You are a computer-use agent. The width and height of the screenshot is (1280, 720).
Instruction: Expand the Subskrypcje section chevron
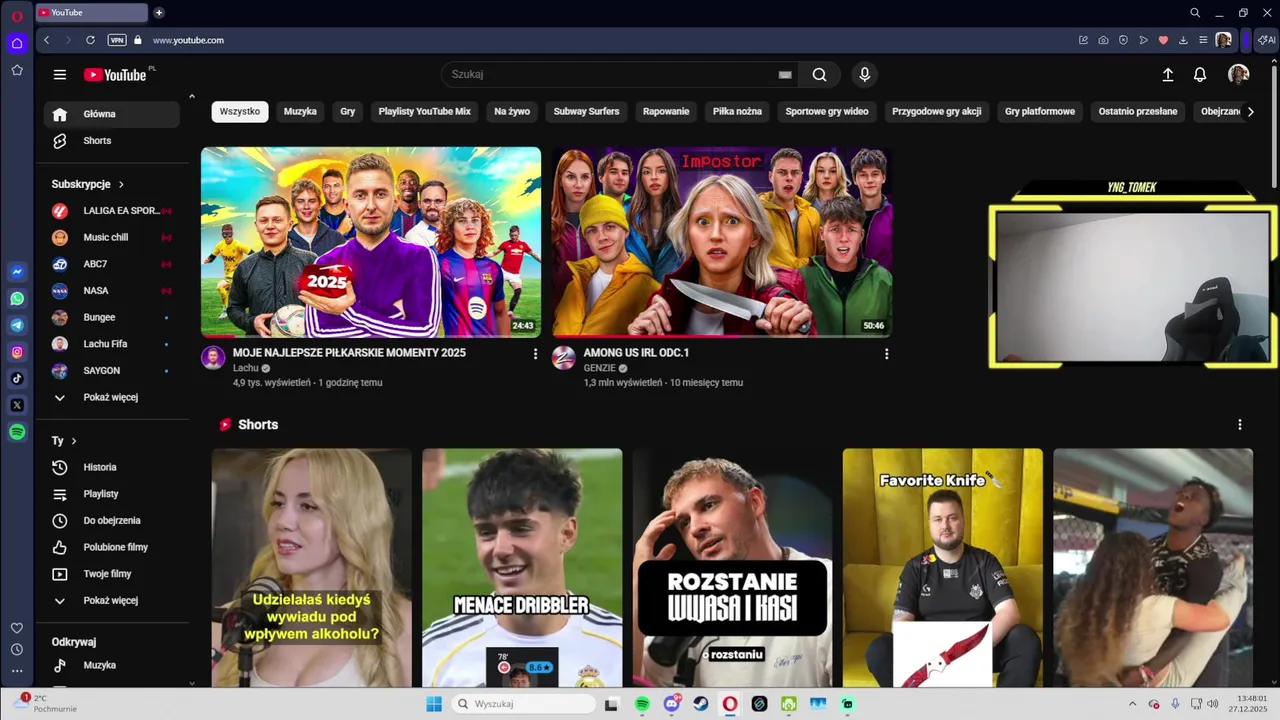(121, 185)
